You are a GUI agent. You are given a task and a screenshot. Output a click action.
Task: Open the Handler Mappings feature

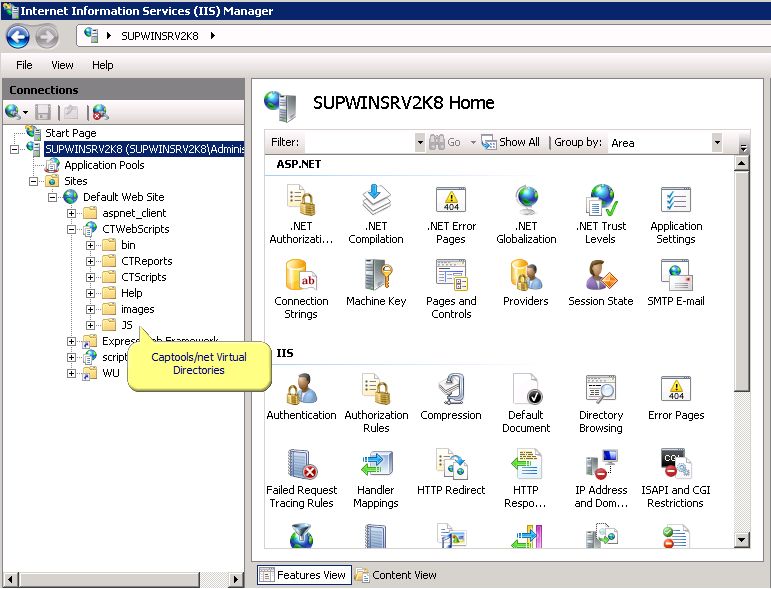pos(376,478)
